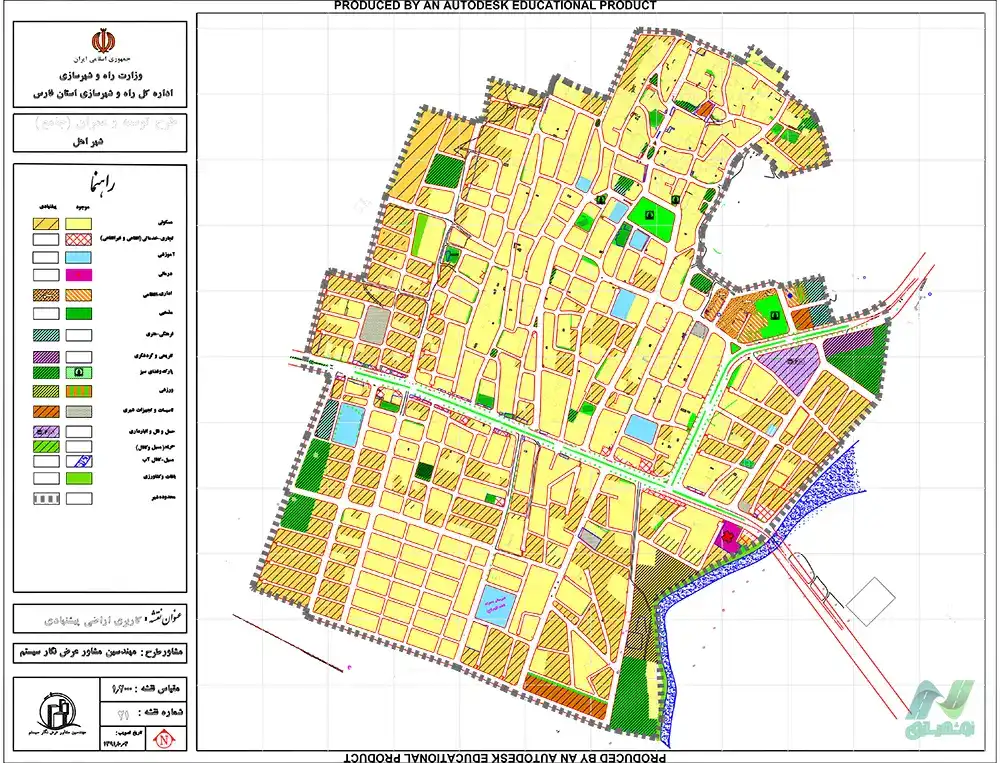Viewport: 1000px width, 763px height.
Task: Select the magenta legend swatch
Action: 77,276
